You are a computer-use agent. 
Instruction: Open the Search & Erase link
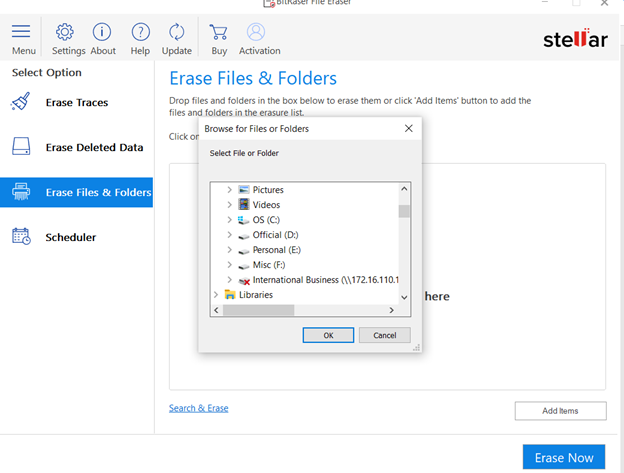click(x=199, y=408)
